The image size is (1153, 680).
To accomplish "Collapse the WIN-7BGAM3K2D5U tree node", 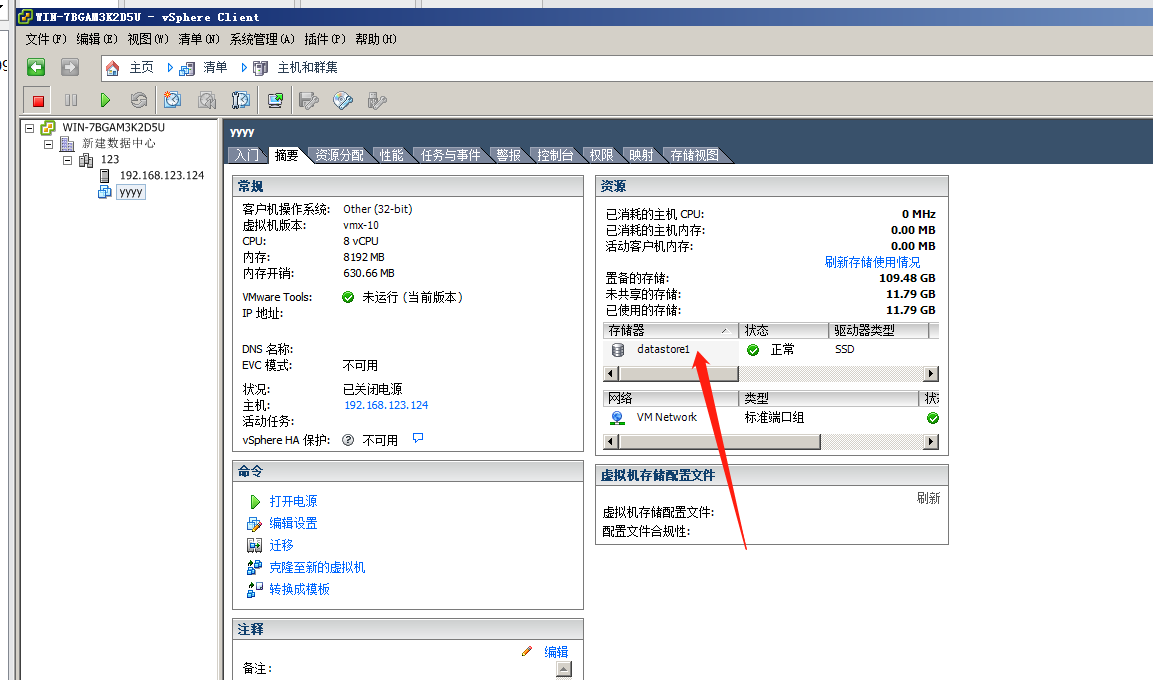I will point(29,128).
